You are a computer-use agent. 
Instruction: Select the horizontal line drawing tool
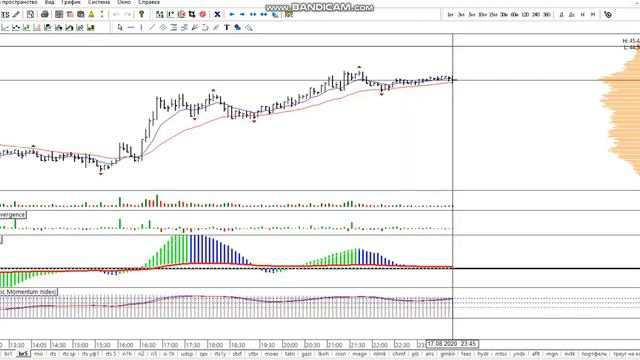[x=131, y=27]
